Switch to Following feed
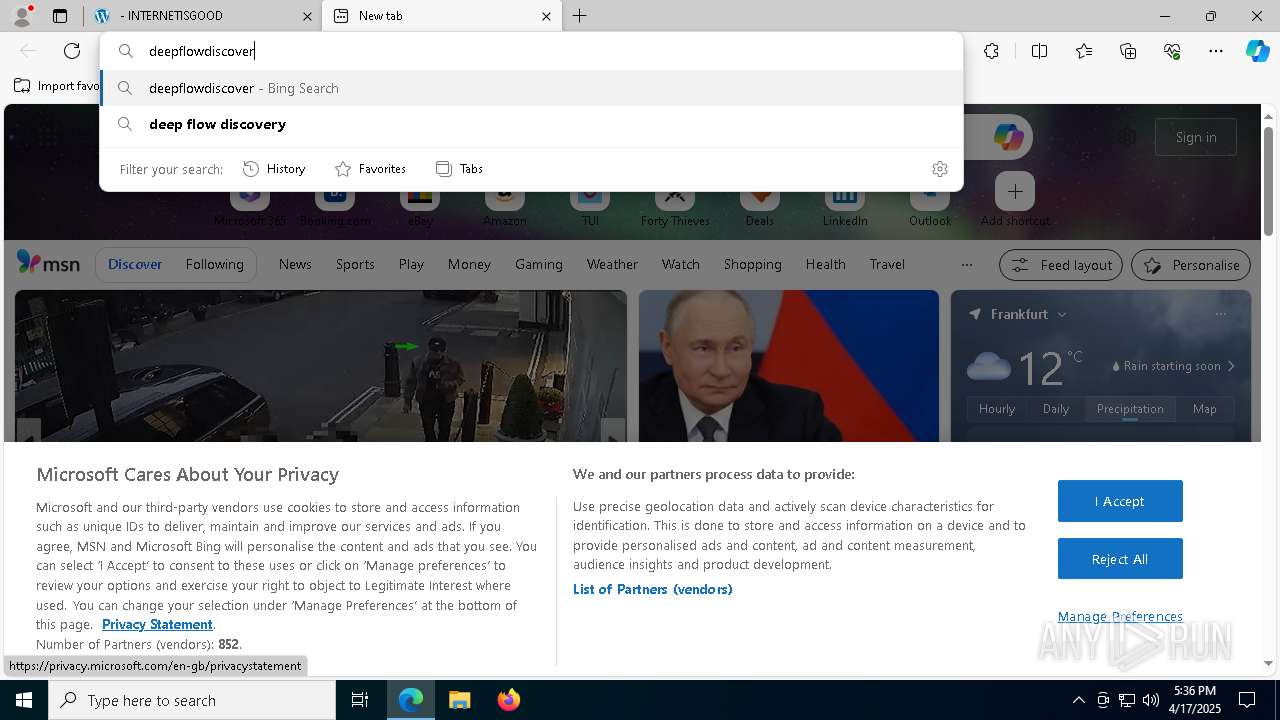Viewport: 1280px width, 720px height. [214, 264]
